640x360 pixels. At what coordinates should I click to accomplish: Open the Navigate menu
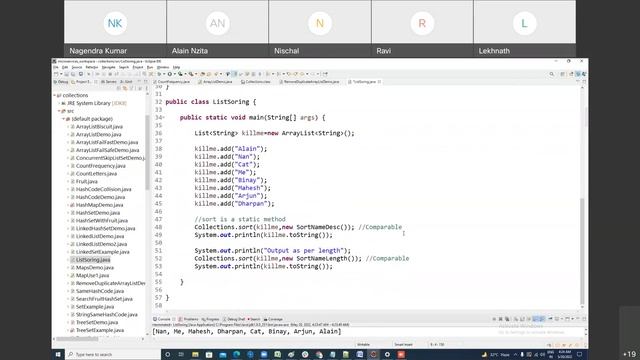point(109,67)
